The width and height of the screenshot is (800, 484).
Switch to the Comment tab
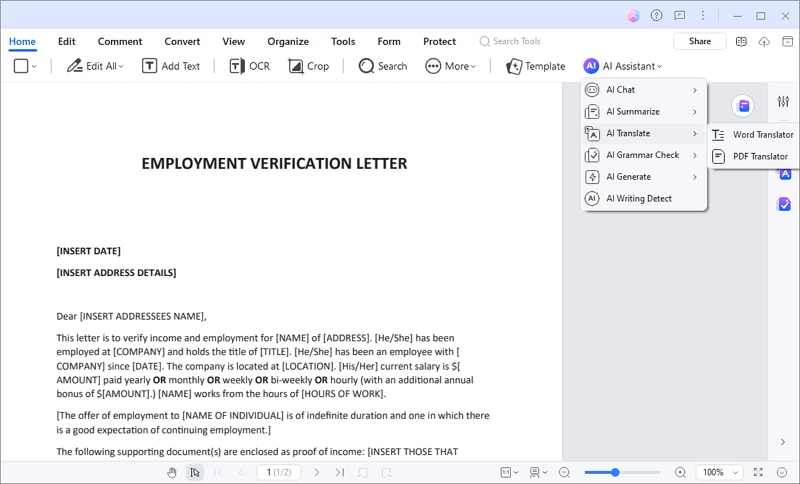coord(120,41)
